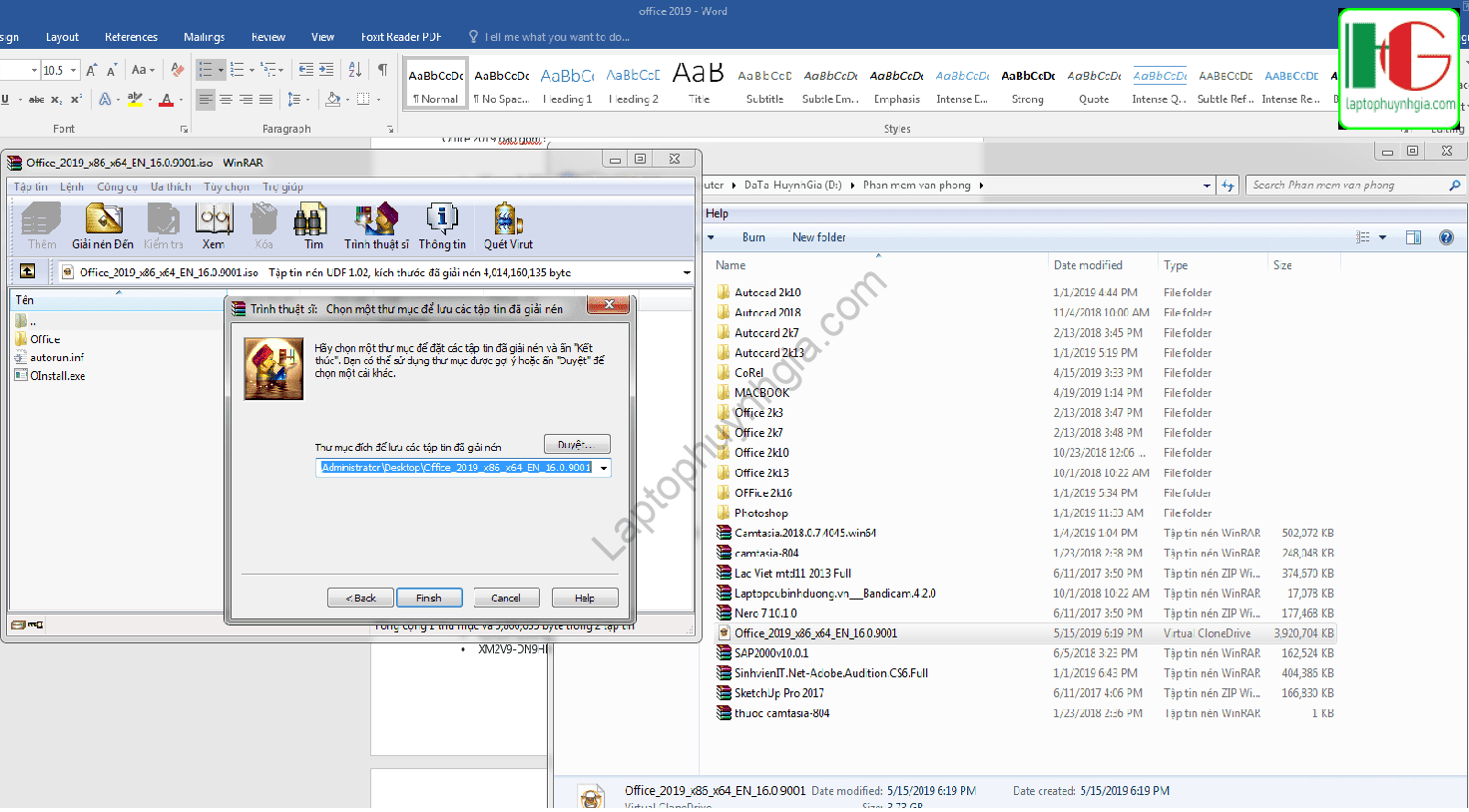Click Explorer's refresh icon beside the address bar
This screenshot has height=812, width=1469.
click(x=1228, y=186)
